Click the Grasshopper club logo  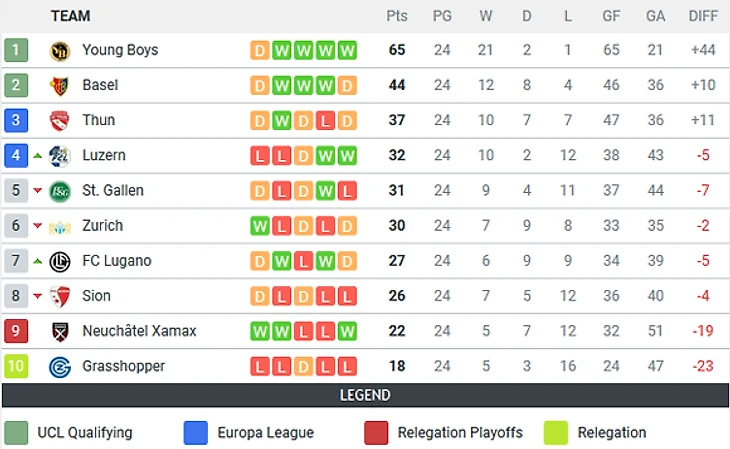tap(60, 367)
